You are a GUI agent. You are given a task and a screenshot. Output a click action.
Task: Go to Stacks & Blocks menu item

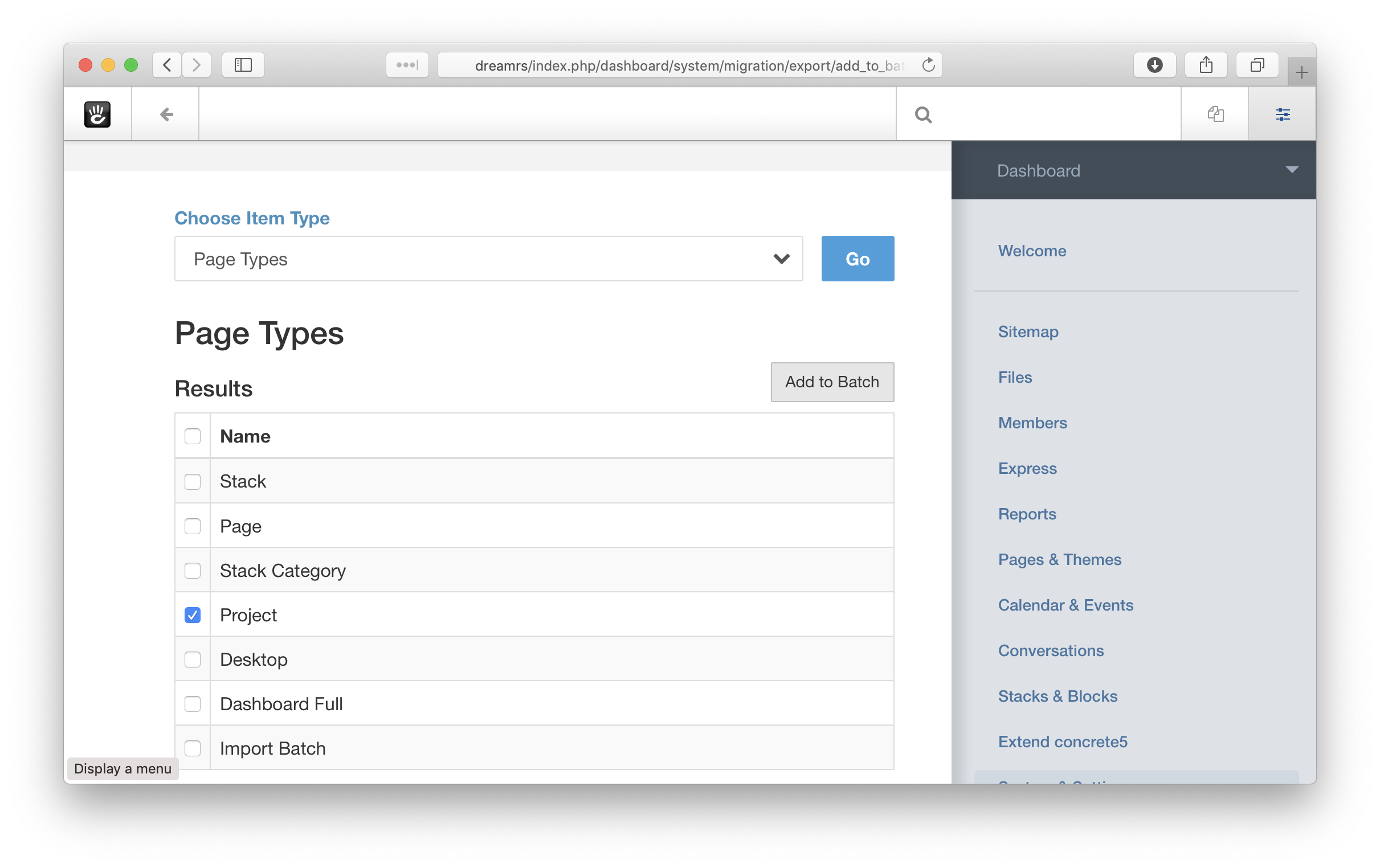[1058, 696]
